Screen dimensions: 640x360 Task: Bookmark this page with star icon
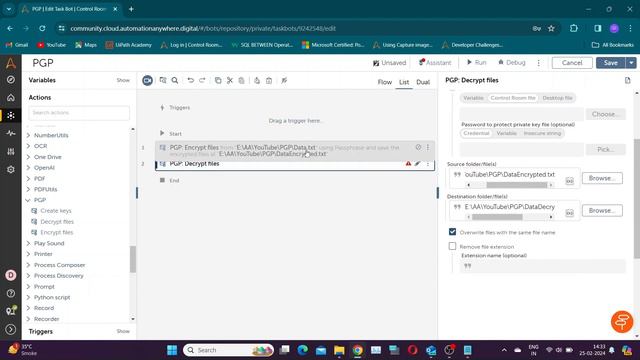551,29
